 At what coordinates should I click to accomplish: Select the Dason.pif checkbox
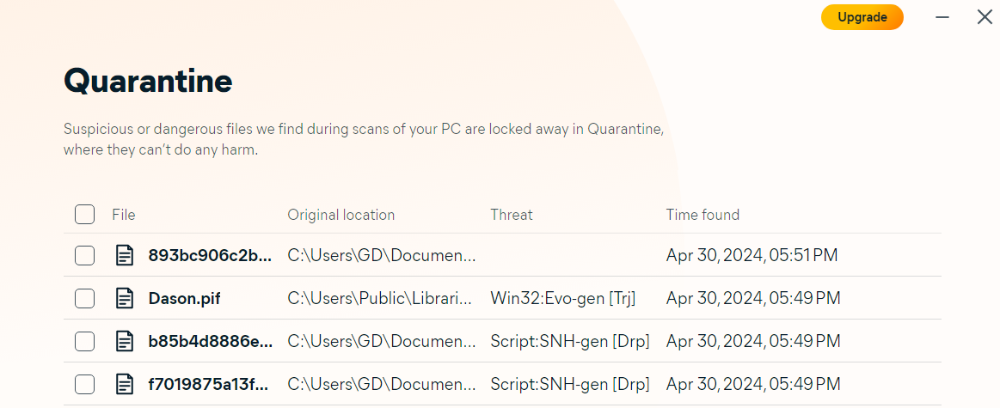tap(85, 298)
